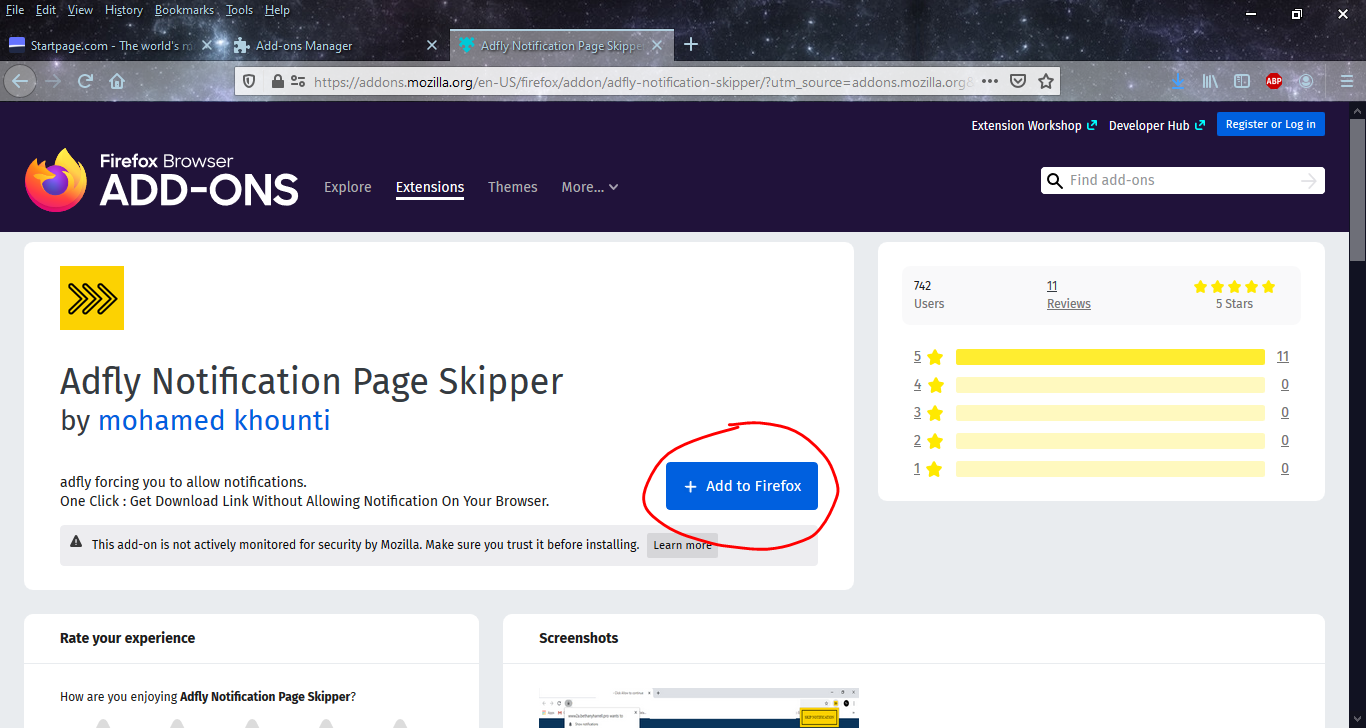Screen dimensions: 1366x728
Task: Go to the Explore section
Action: click(348, 187)
